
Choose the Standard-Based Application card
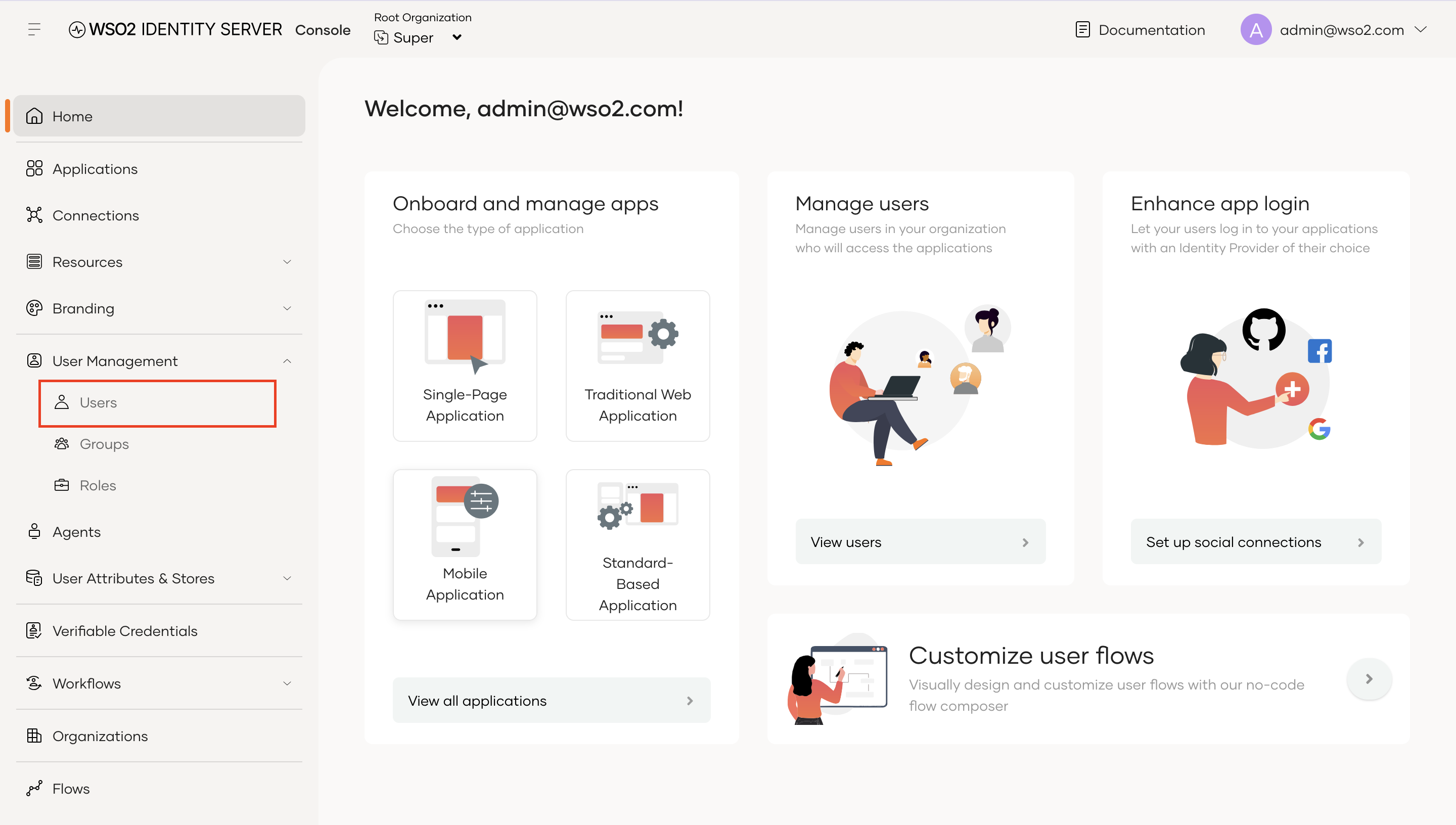click(x=638, y=544)
